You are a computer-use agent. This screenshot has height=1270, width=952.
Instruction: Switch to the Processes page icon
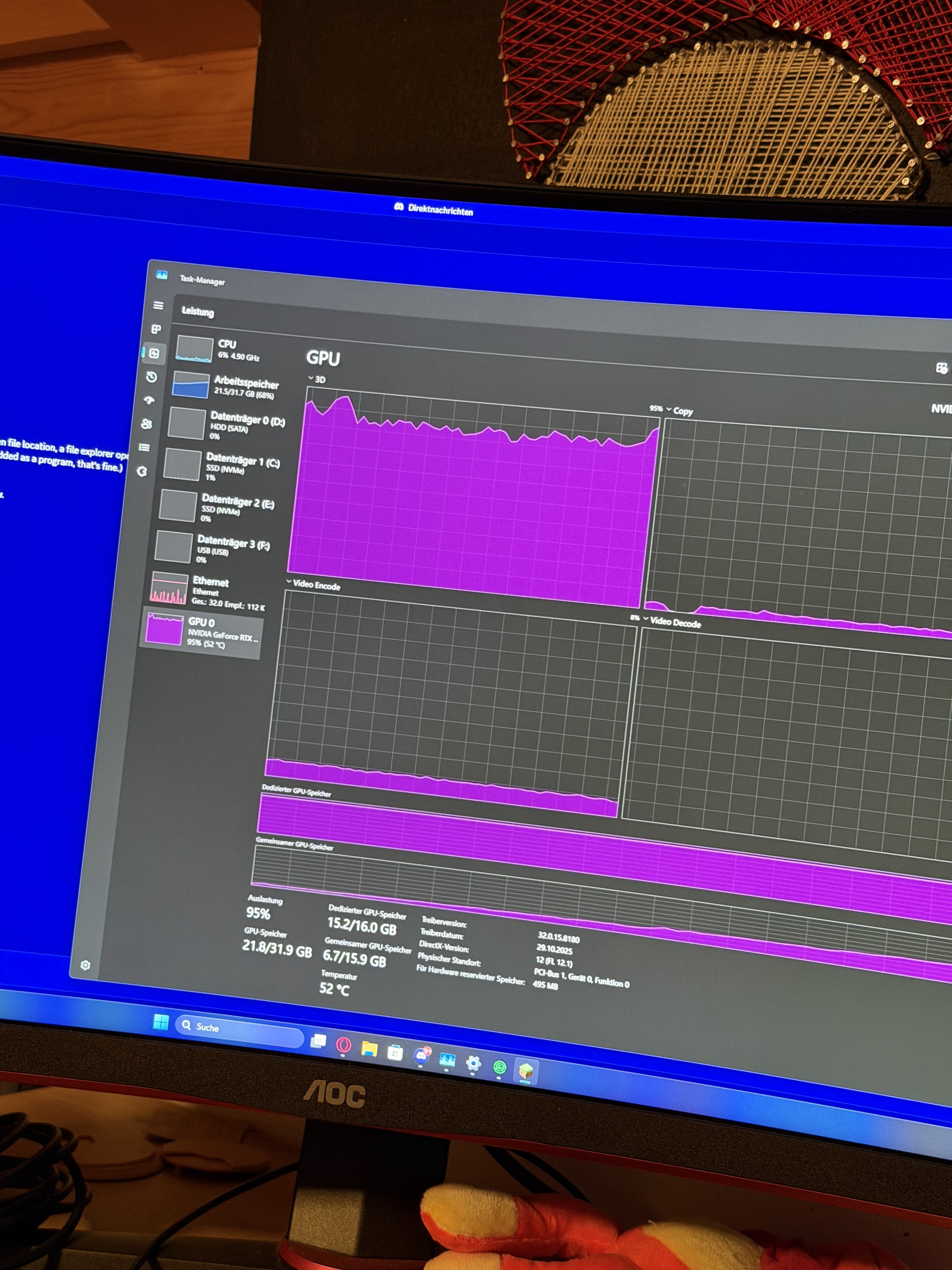[156, 329]
